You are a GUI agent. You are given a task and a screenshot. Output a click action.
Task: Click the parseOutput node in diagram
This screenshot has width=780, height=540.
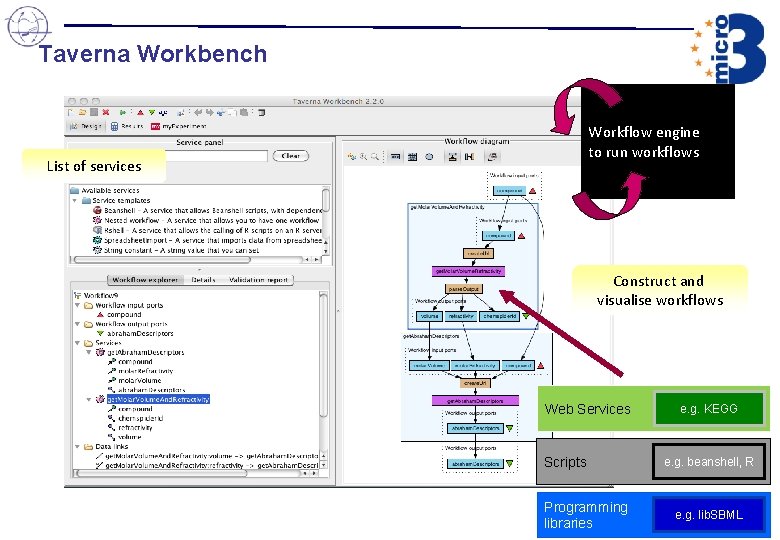[464, 289]
